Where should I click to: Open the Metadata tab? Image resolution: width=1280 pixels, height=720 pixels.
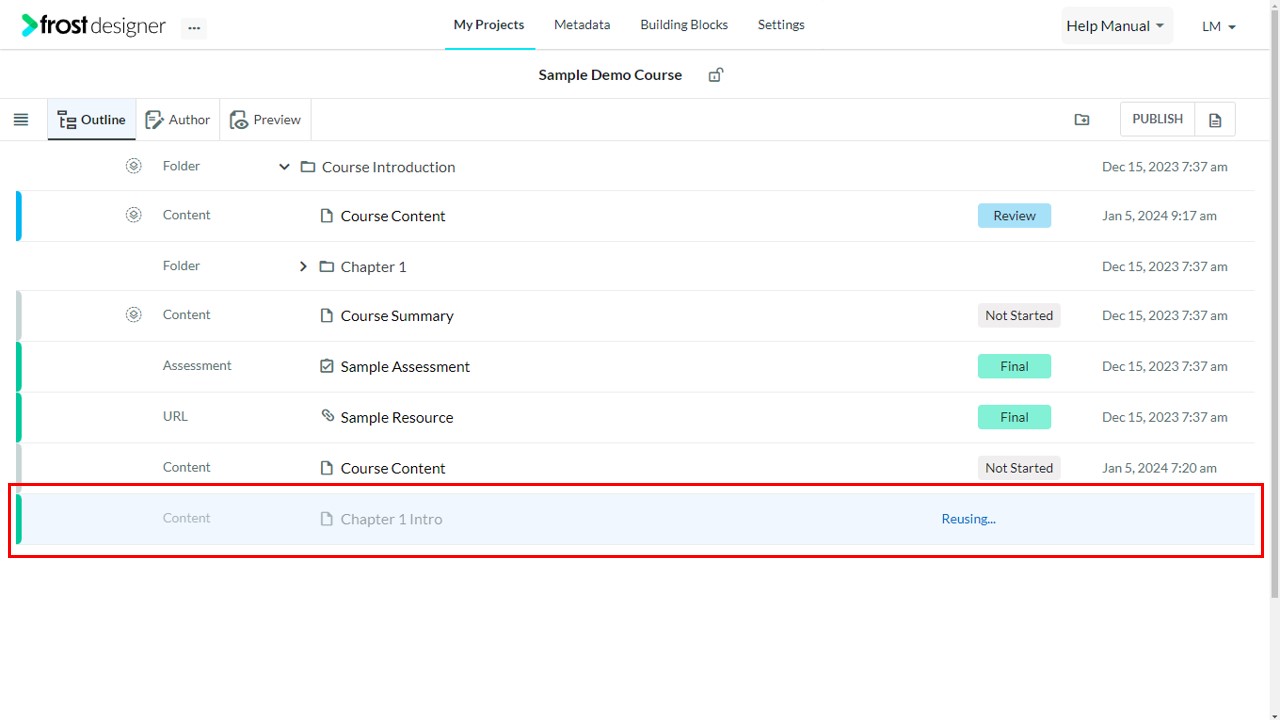(582, 25)
